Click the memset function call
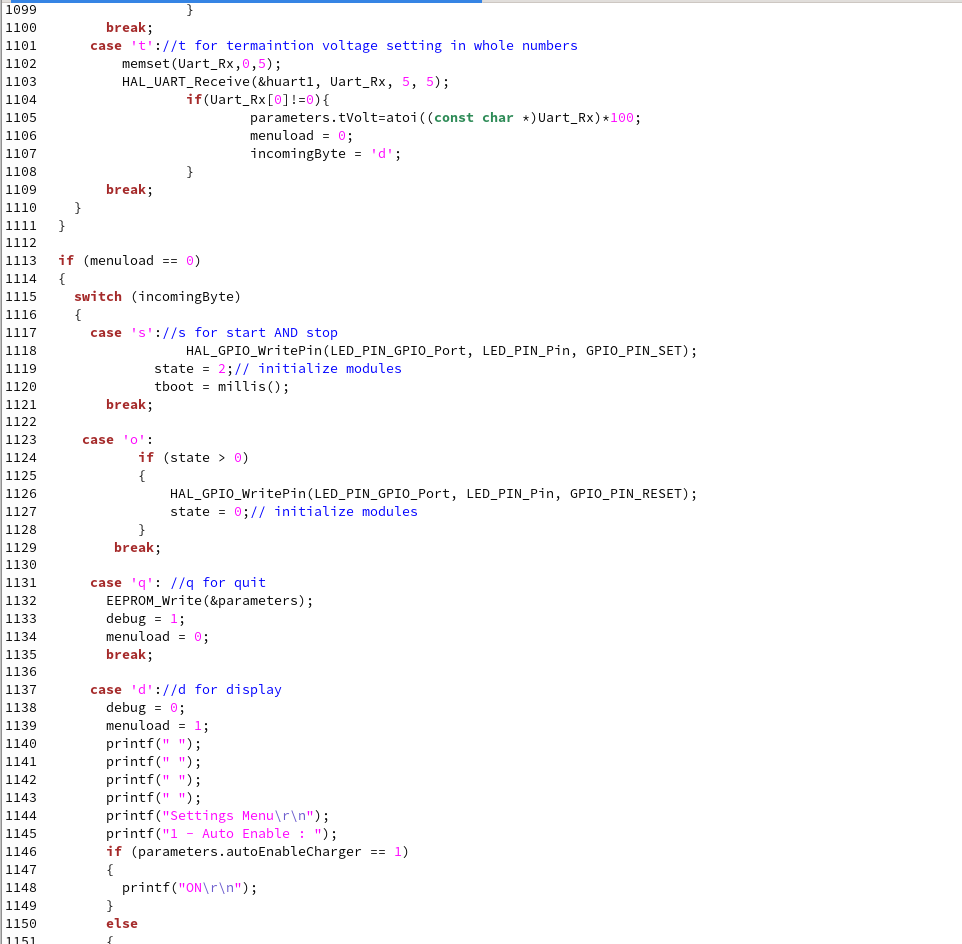 tap(146, 64)
